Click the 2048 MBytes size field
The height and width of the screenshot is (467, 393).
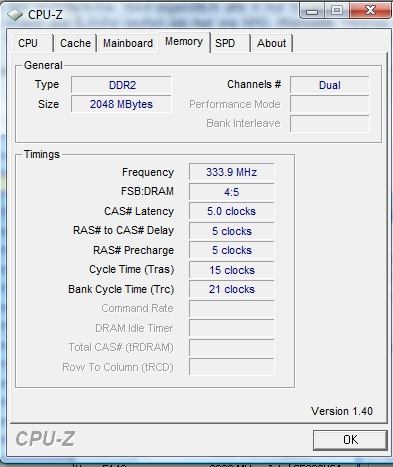(x=121, y=104)
